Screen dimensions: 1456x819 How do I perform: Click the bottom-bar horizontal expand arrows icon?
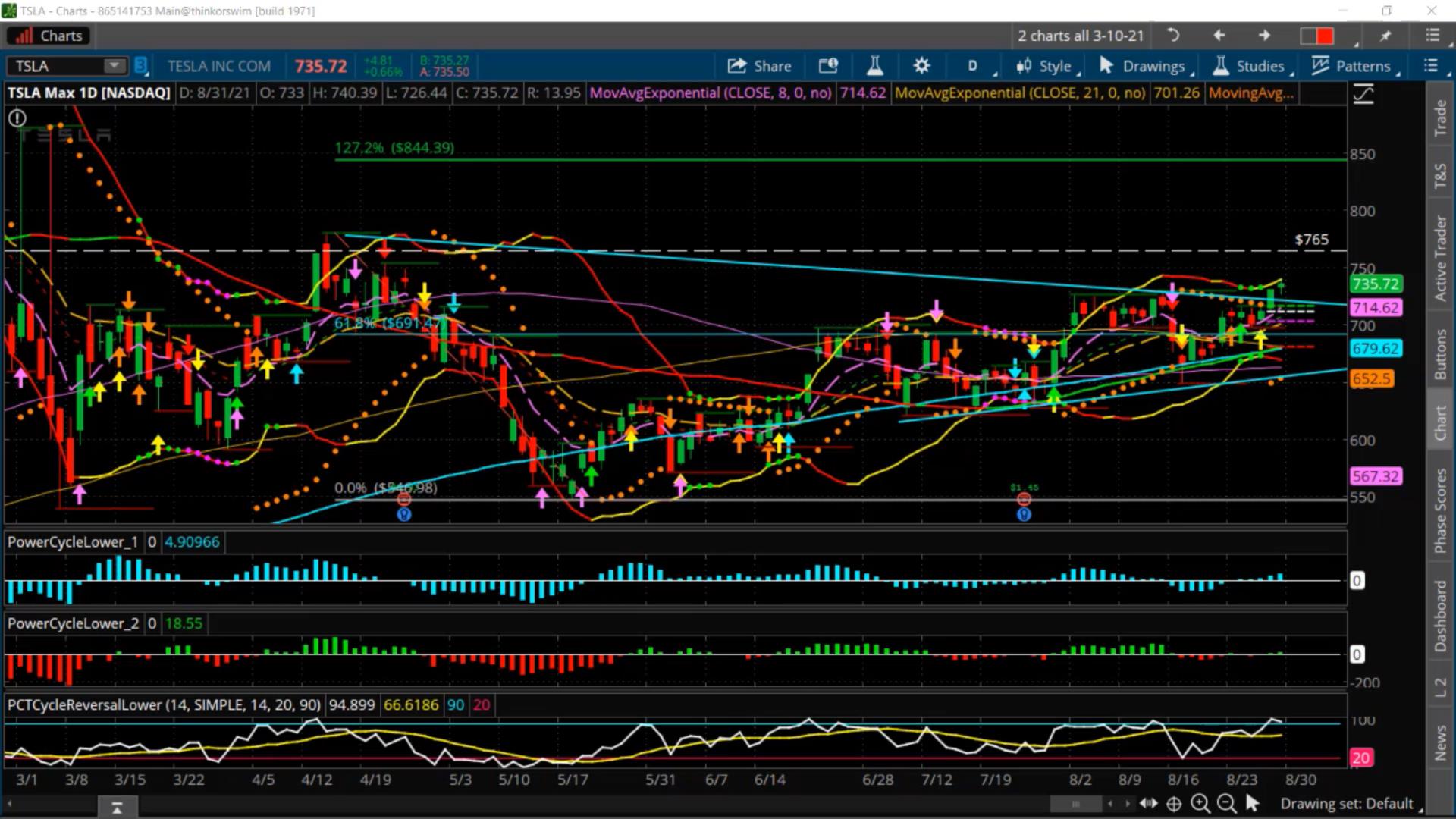(1148, 804)
